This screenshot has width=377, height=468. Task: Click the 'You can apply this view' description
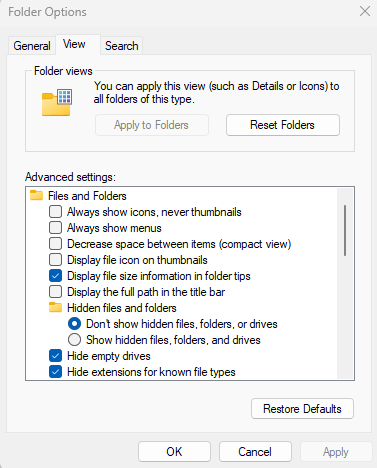pyautogui.click(x=216, y=92)
